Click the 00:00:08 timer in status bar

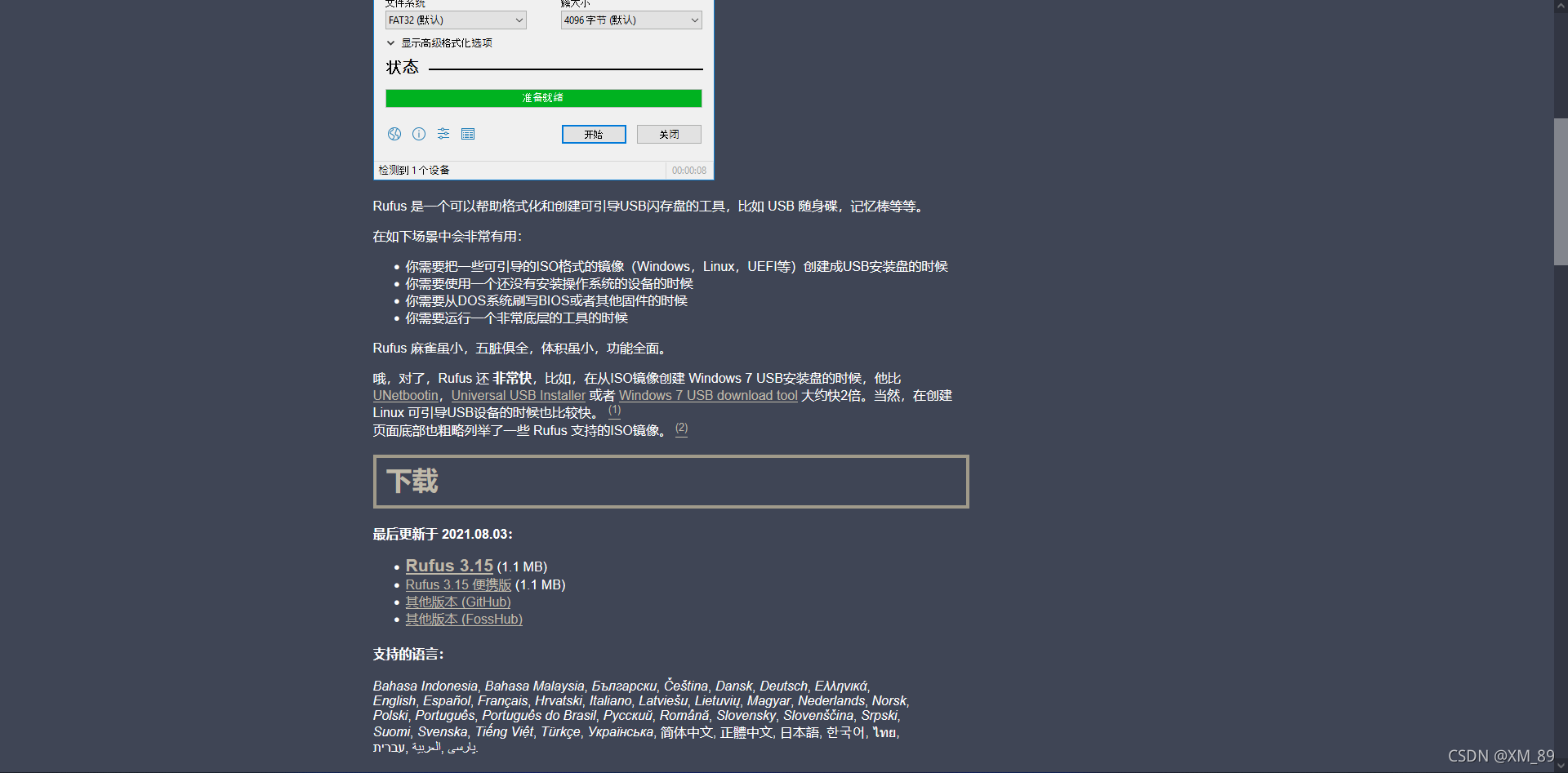click(x=689, y=171)
